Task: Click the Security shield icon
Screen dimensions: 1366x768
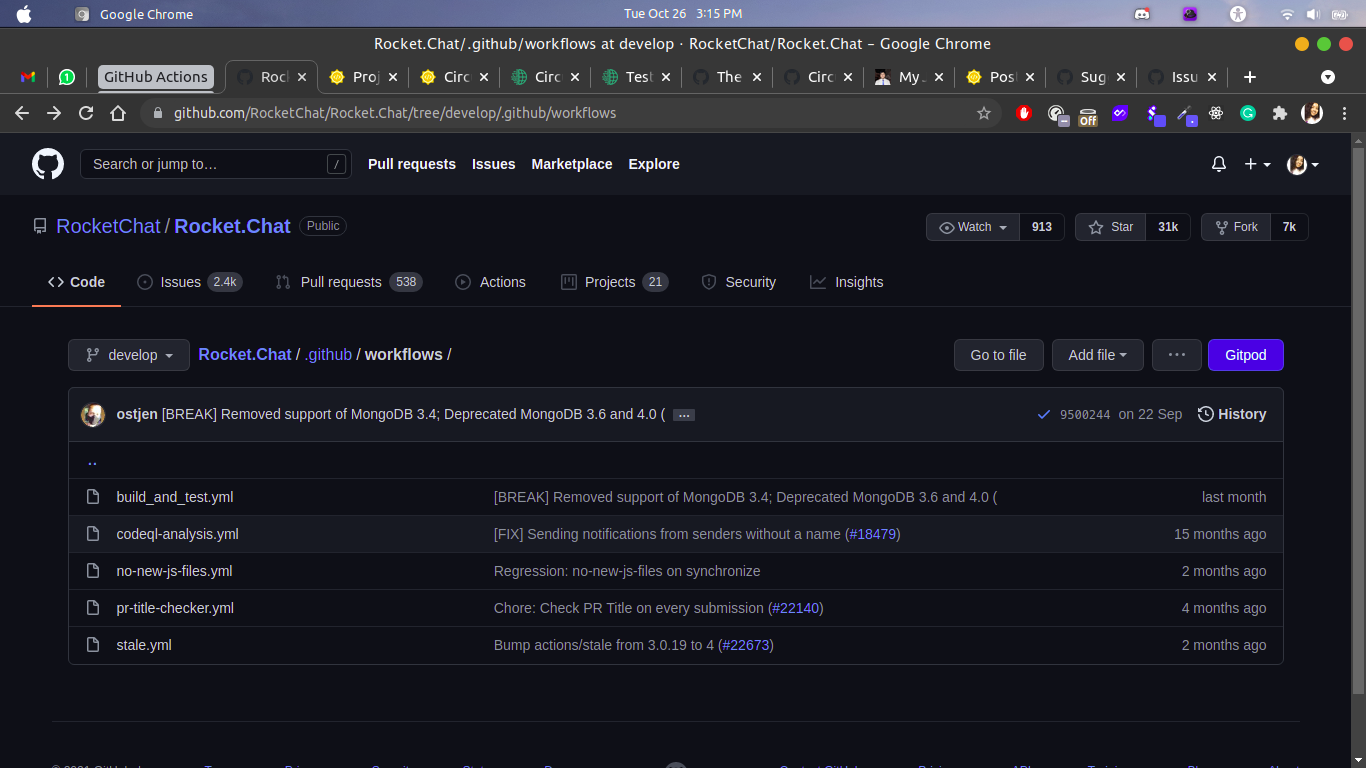Action: point(709,282)
